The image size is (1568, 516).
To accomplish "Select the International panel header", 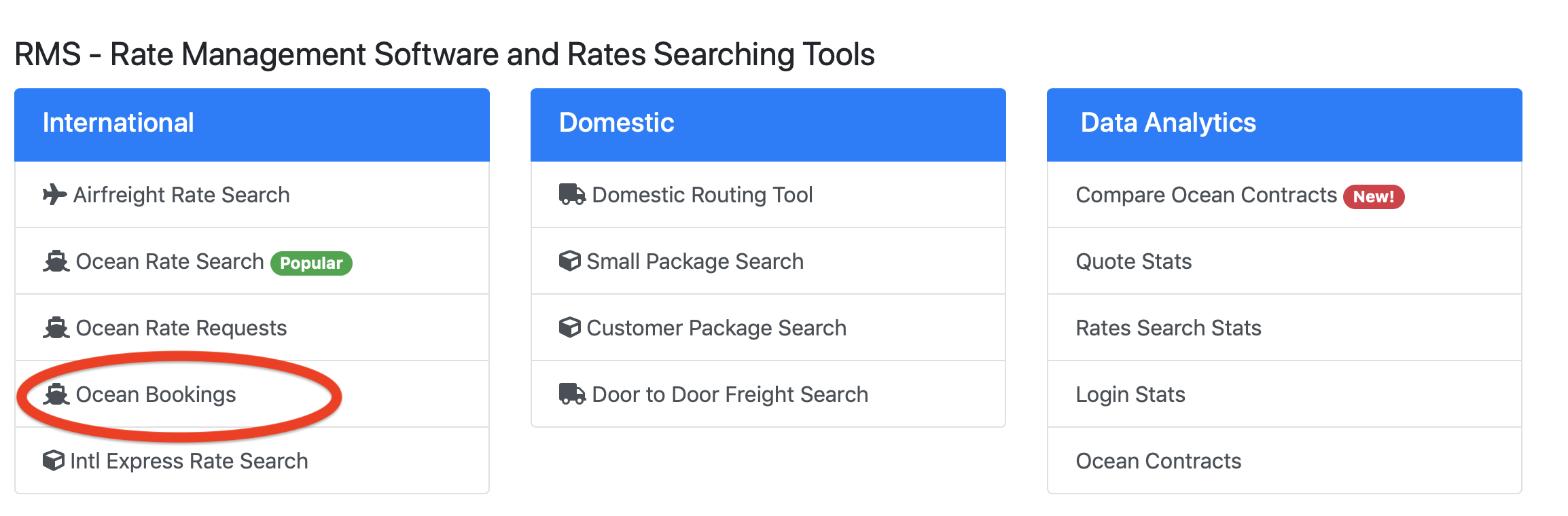I will tap(252, 124).
